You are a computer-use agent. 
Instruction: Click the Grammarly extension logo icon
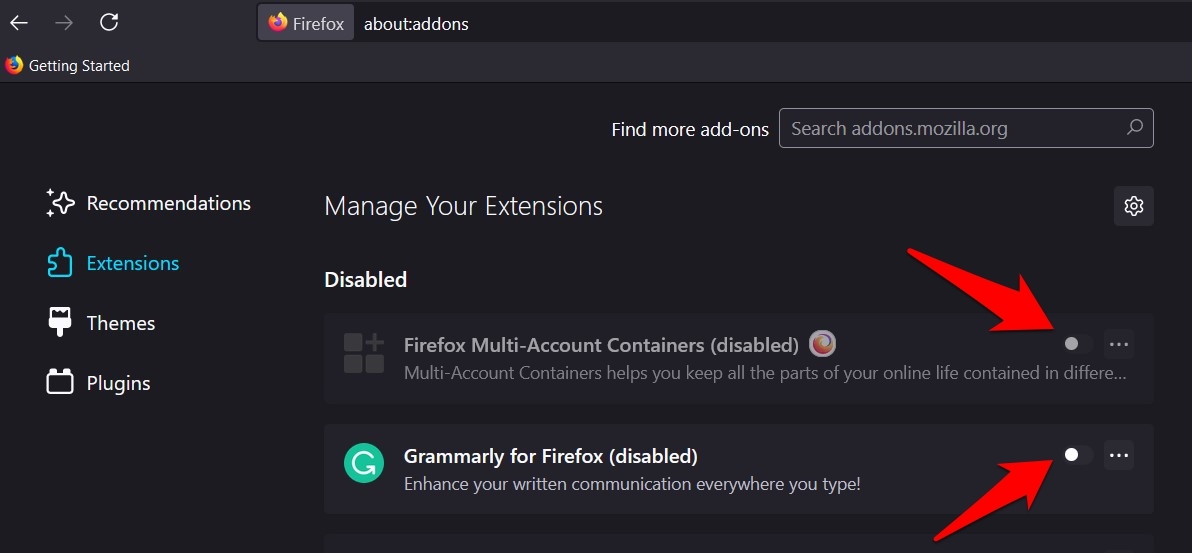364,464
